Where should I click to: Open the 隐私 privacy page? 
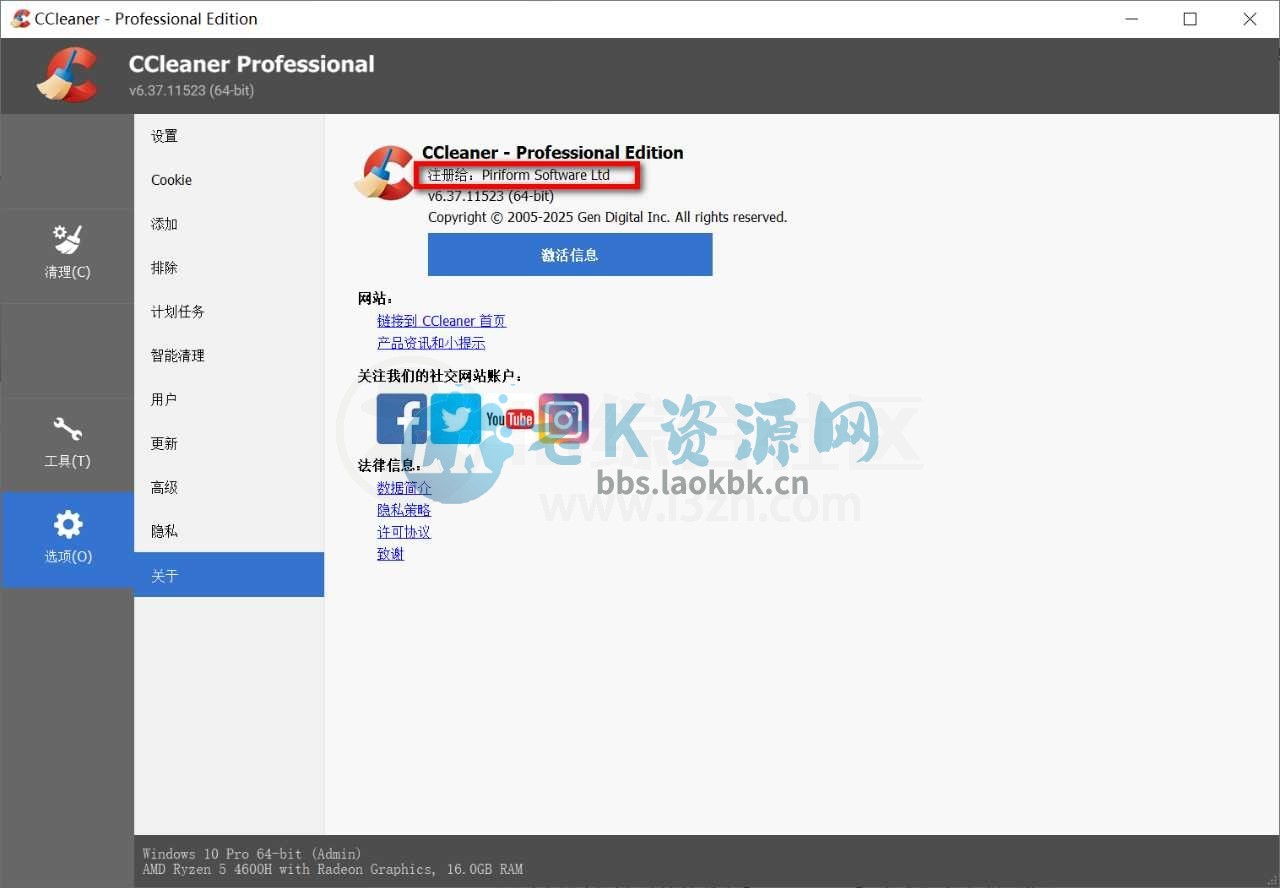[229, 531]
